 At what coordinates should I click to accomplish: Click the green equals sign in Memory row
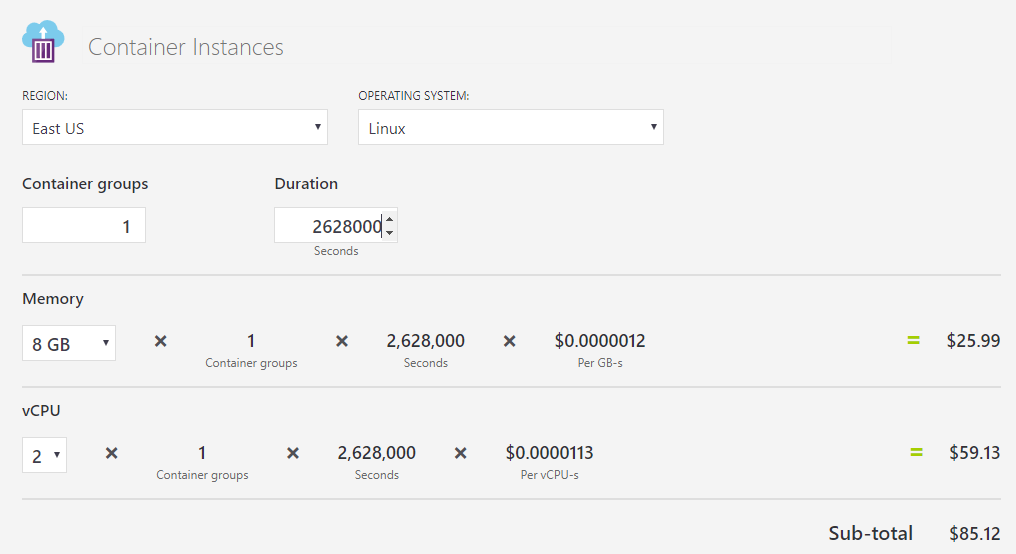913,340
